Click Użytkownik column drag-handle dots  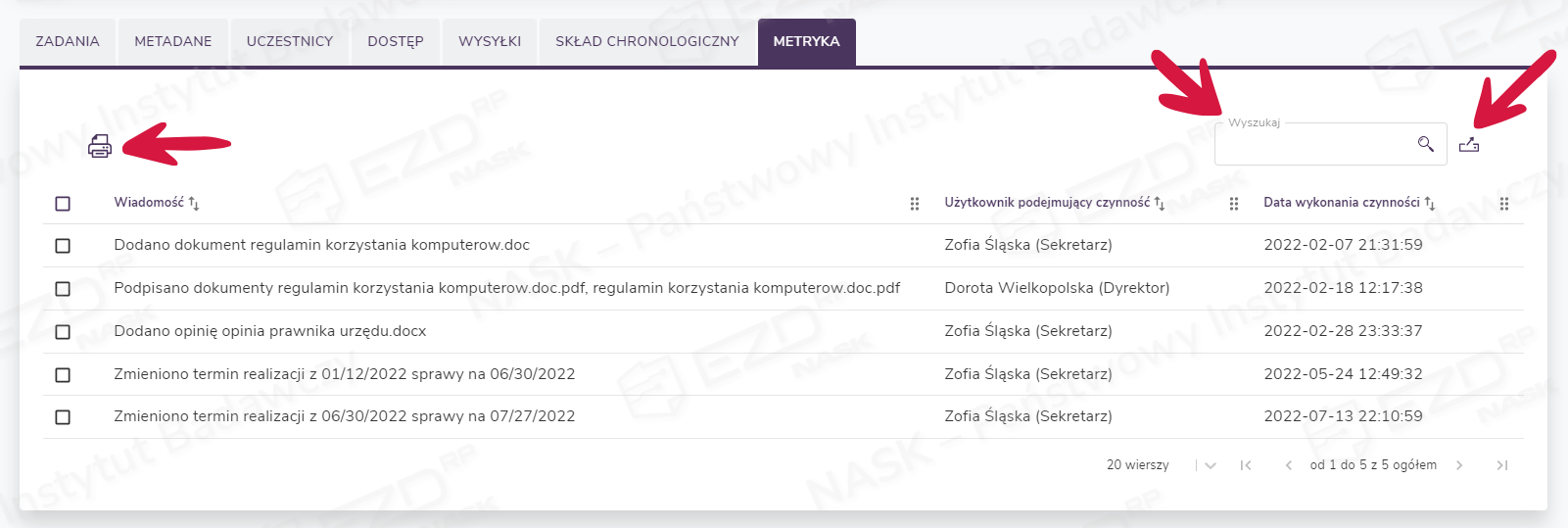pyautogui.click(x=1234, y=204)
